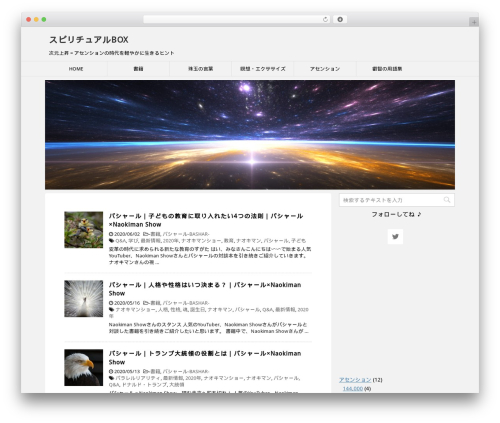Click the パラレルリアリティ tag on eagle post
Viewport: 500px width, 423px height.
tap(138, 378)
